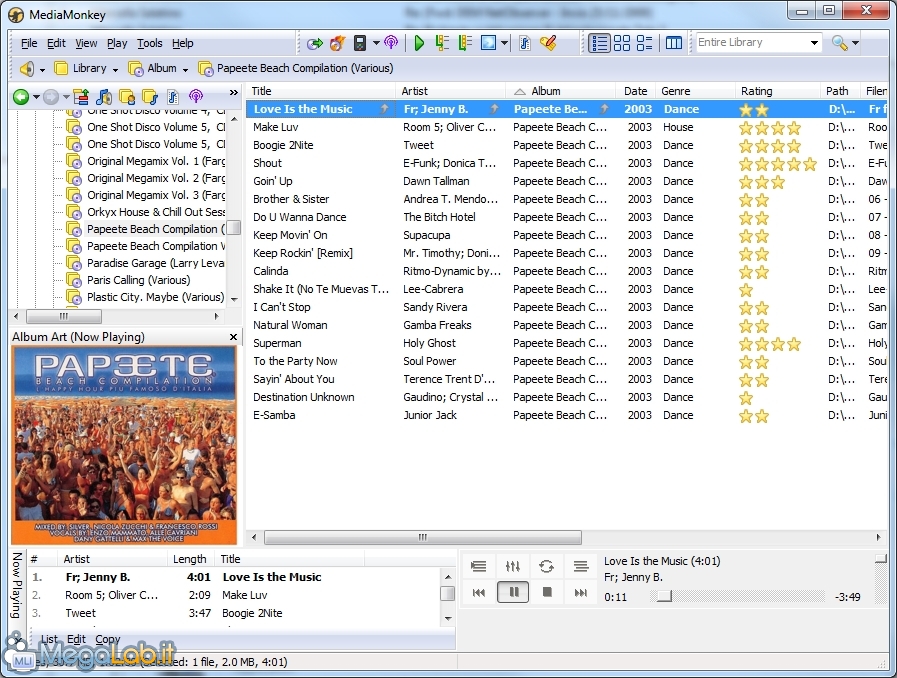Click Papeete Beach Compilation (Various) breadcrumb
This screenshot has width=897, height=678.
coord(296,68)
